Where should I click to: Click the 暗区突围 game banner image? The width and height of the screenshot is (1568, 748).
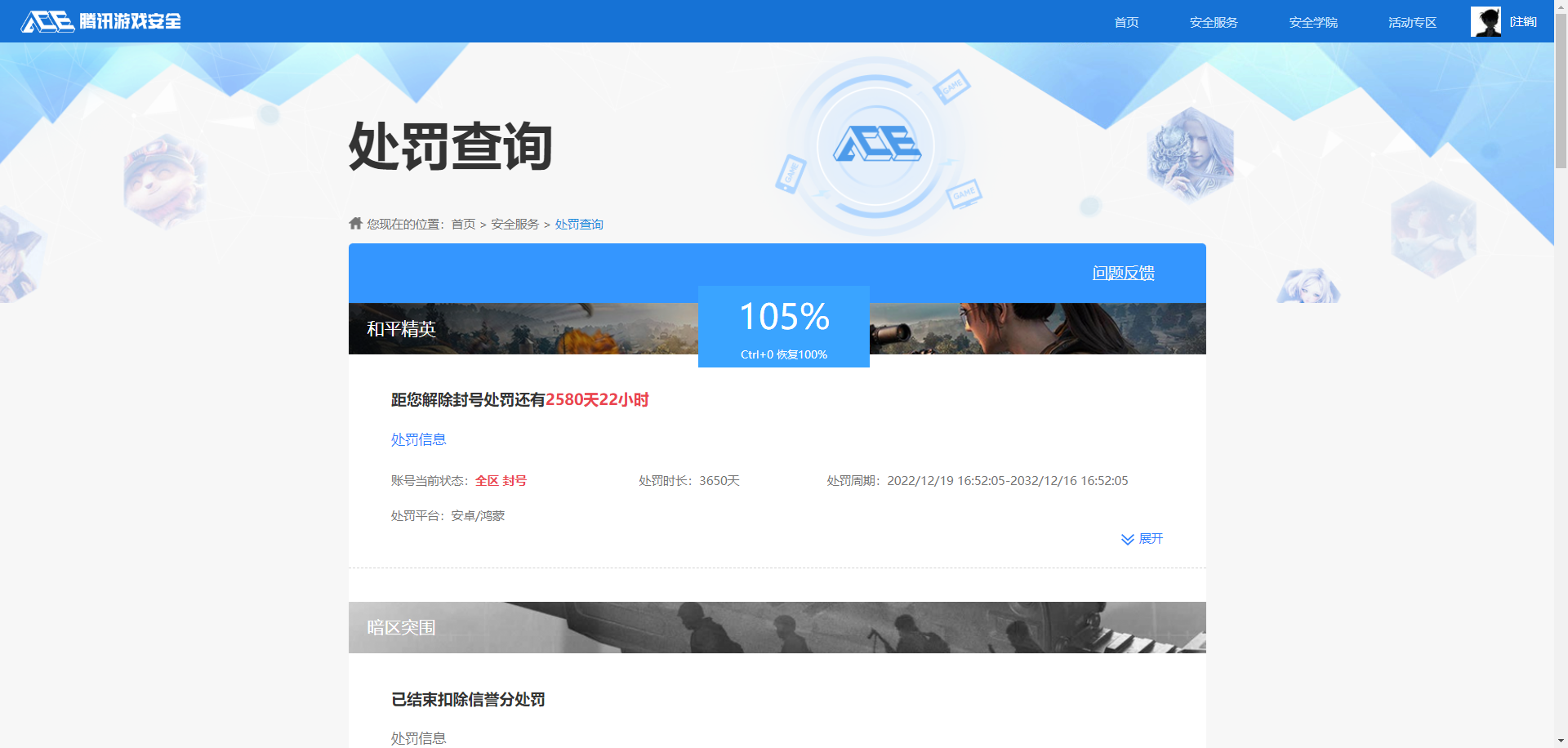pos(776,627)
